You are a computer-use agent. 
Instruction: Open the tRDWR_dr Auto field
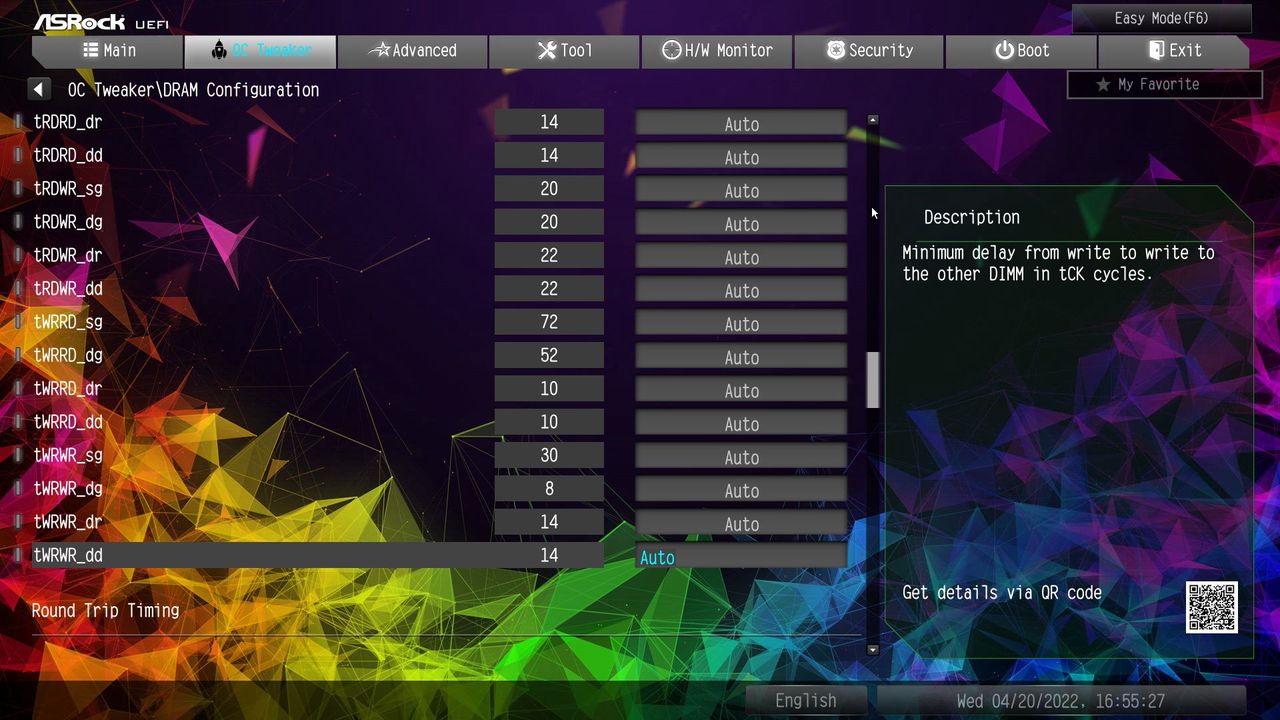click(x=741, y=257)
